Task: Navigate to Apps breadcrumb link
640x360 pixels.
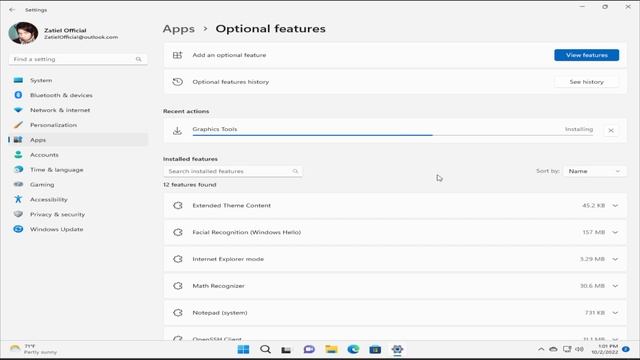Action: (x=179, y=29)
